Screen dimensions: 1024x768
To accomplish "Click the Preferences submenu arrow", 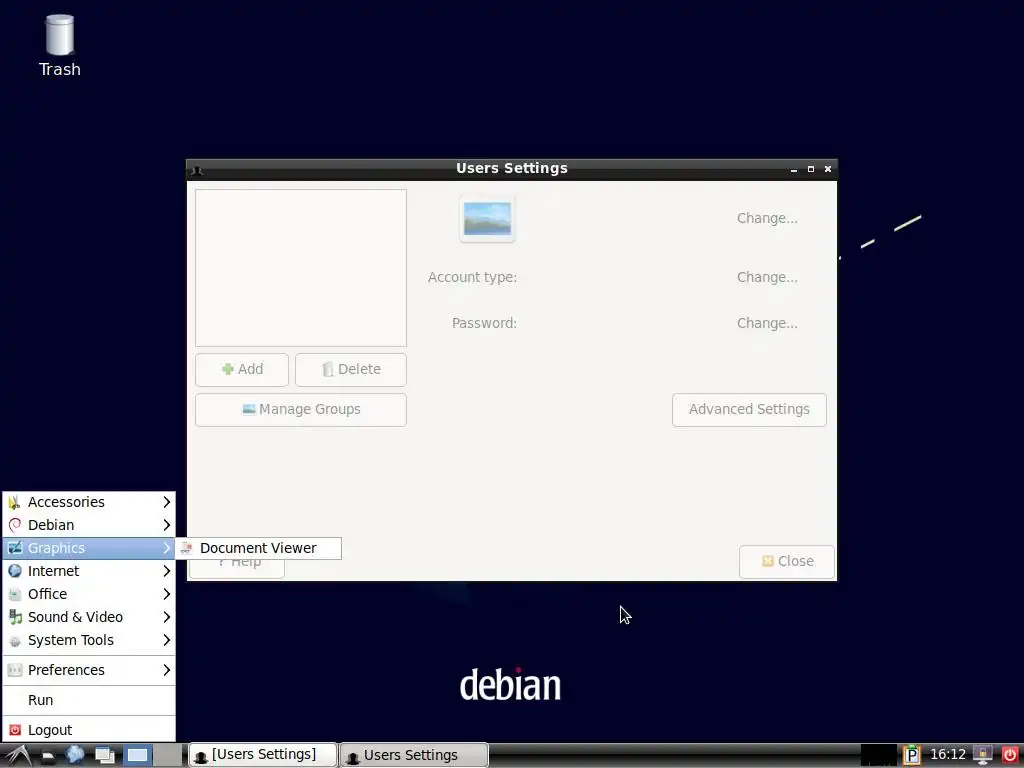I will pos(167,670).
